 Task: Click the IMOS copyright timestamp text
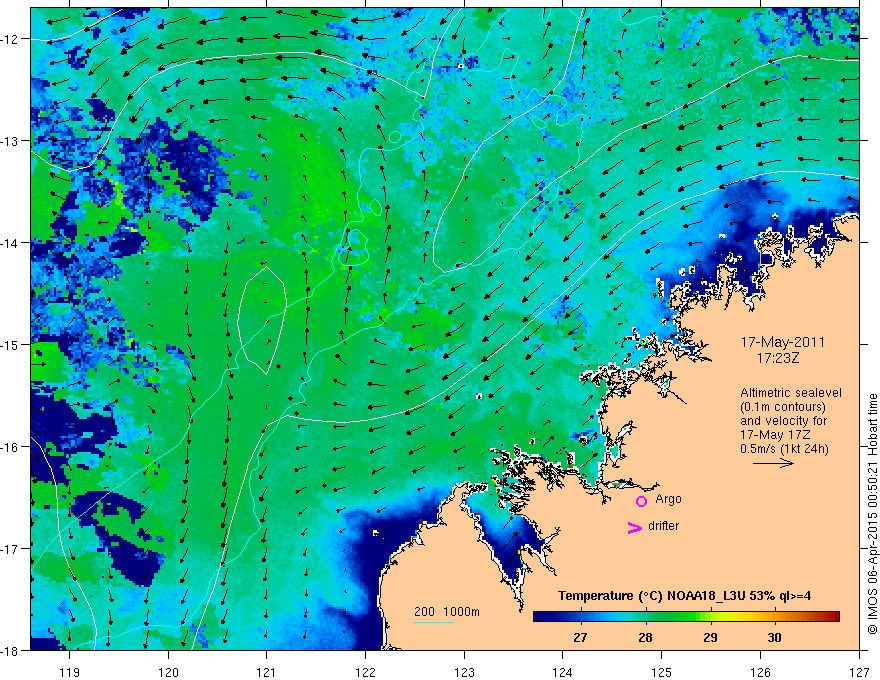tap(873, 513)
